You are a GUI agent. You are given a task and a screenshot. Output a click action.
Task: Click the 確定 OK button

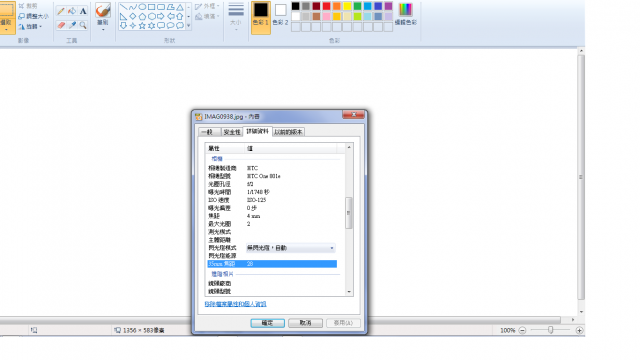tap(267, 323)
